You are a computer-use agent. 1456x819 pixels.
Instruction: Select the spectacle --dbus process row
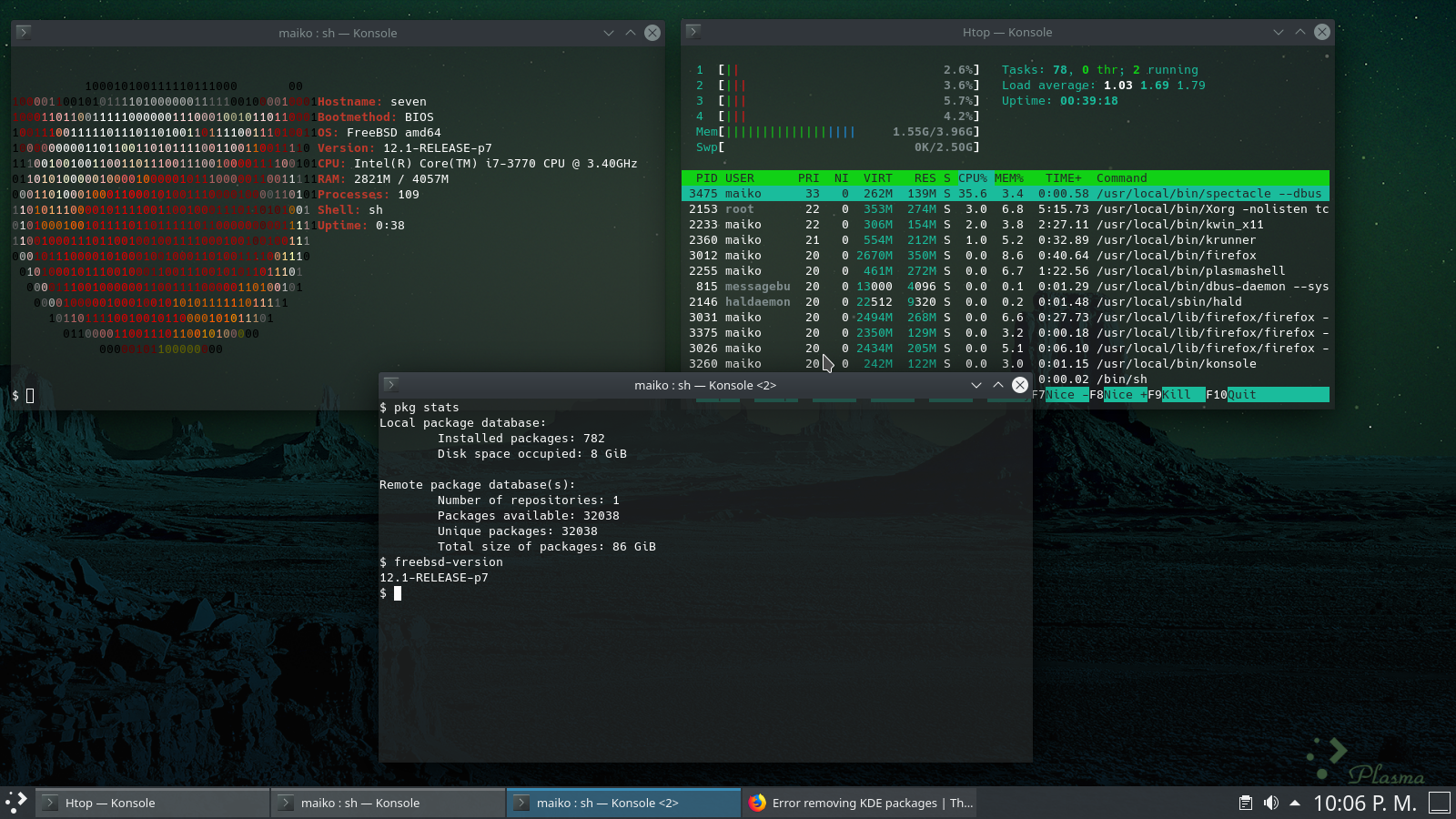pos(1006,194)
